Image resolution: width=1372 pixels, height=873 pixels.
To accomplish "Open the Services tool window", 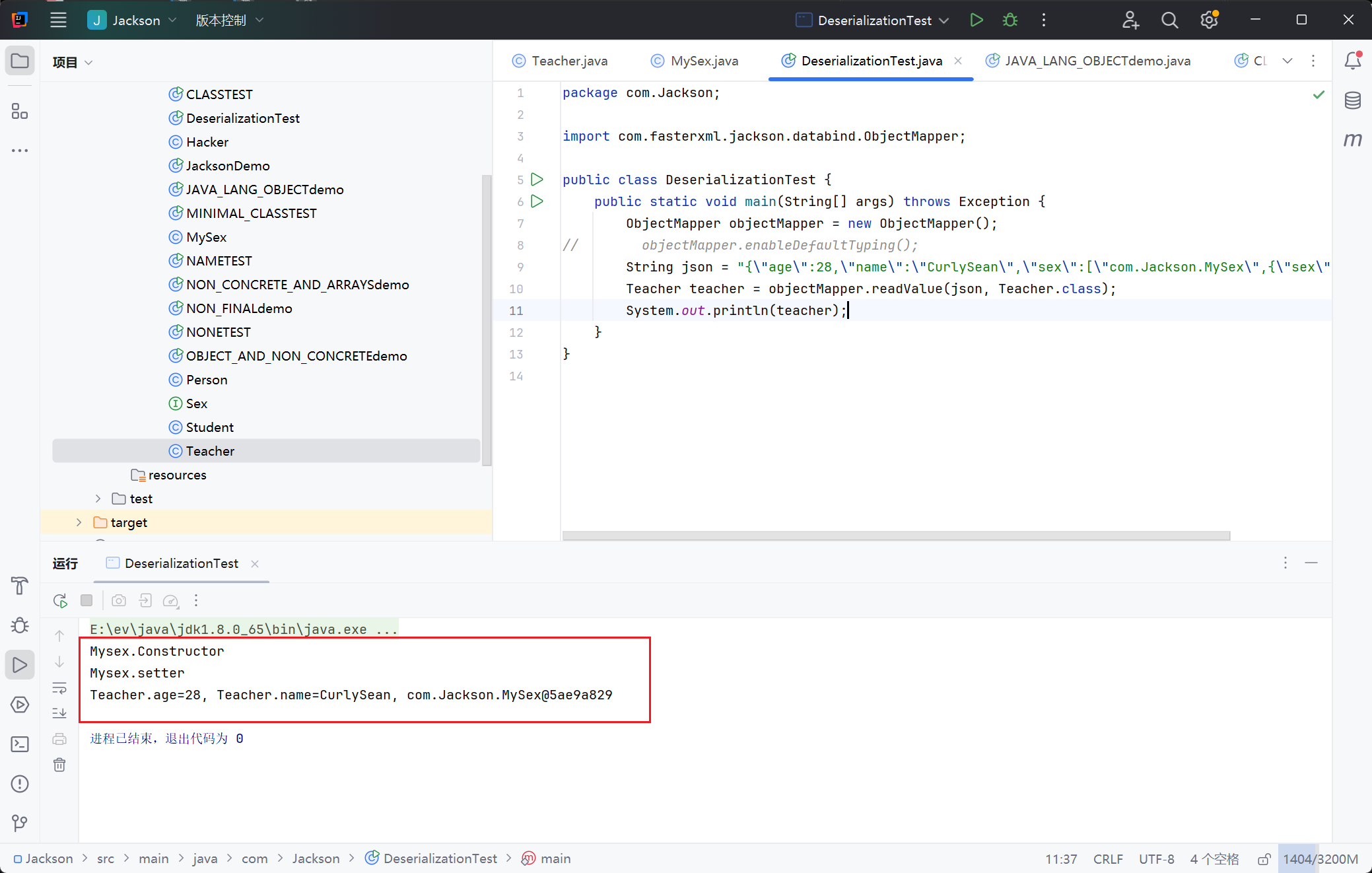I will 20,705.
